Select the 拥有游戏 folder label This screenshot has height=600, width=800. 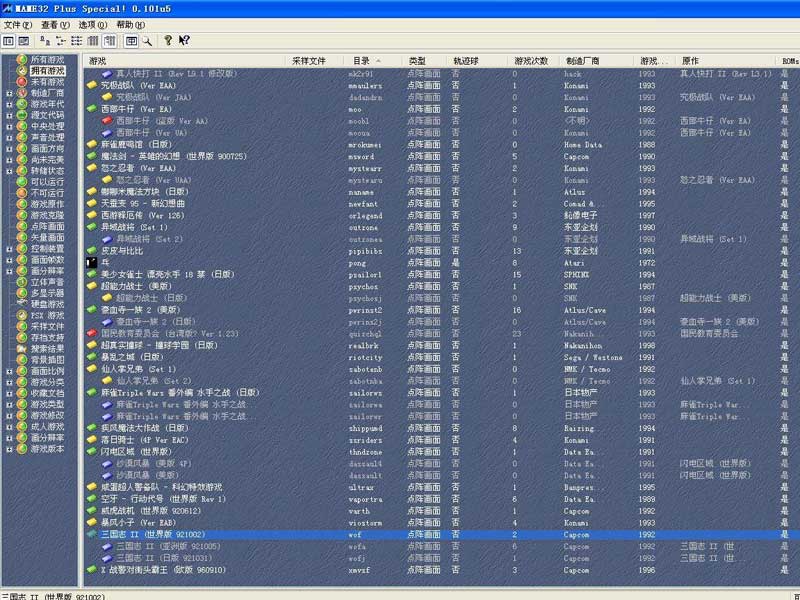[47, 71]
